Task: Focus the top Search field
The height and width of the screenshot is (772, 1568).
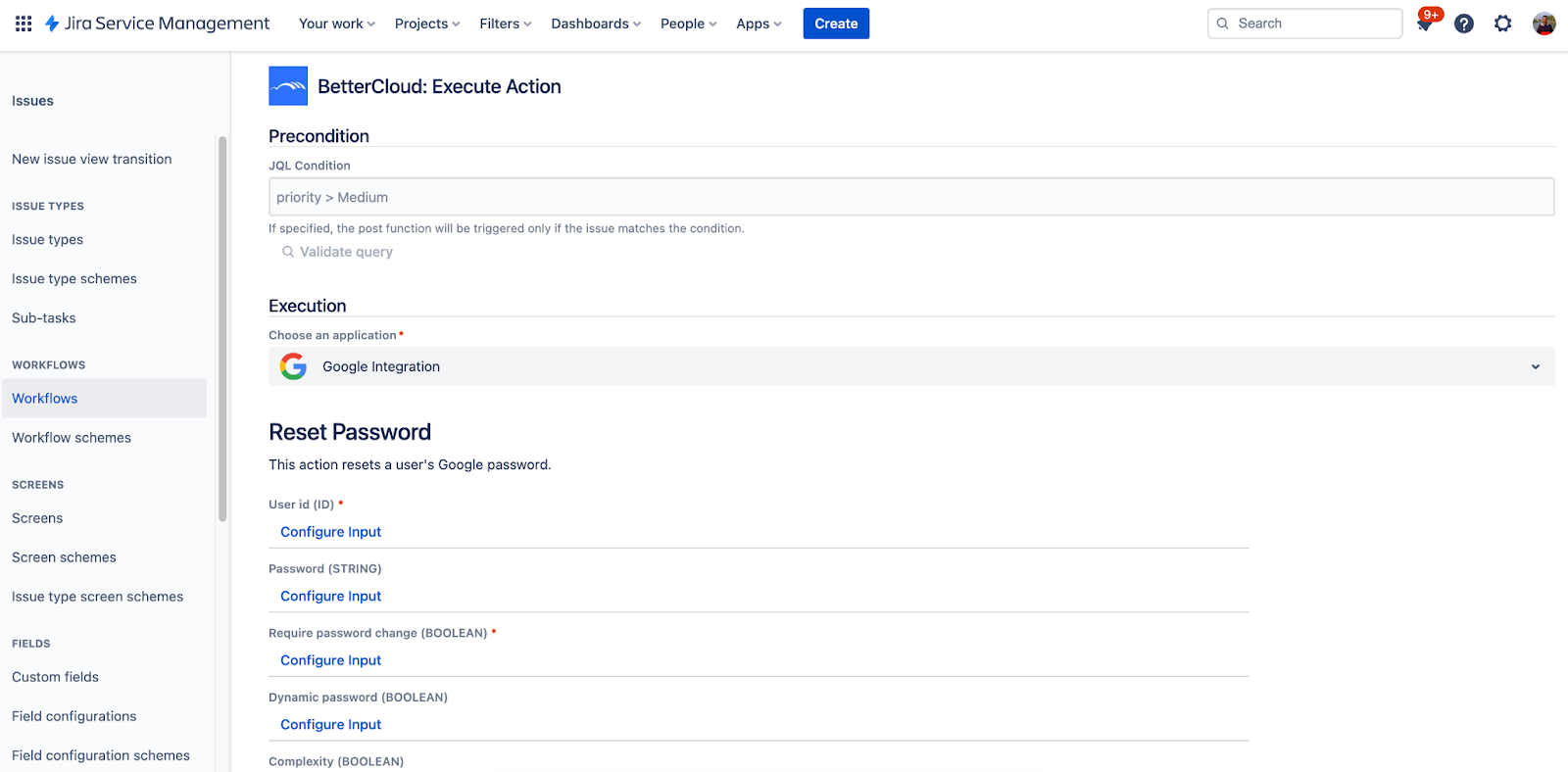Action: tap(1304, 24)
